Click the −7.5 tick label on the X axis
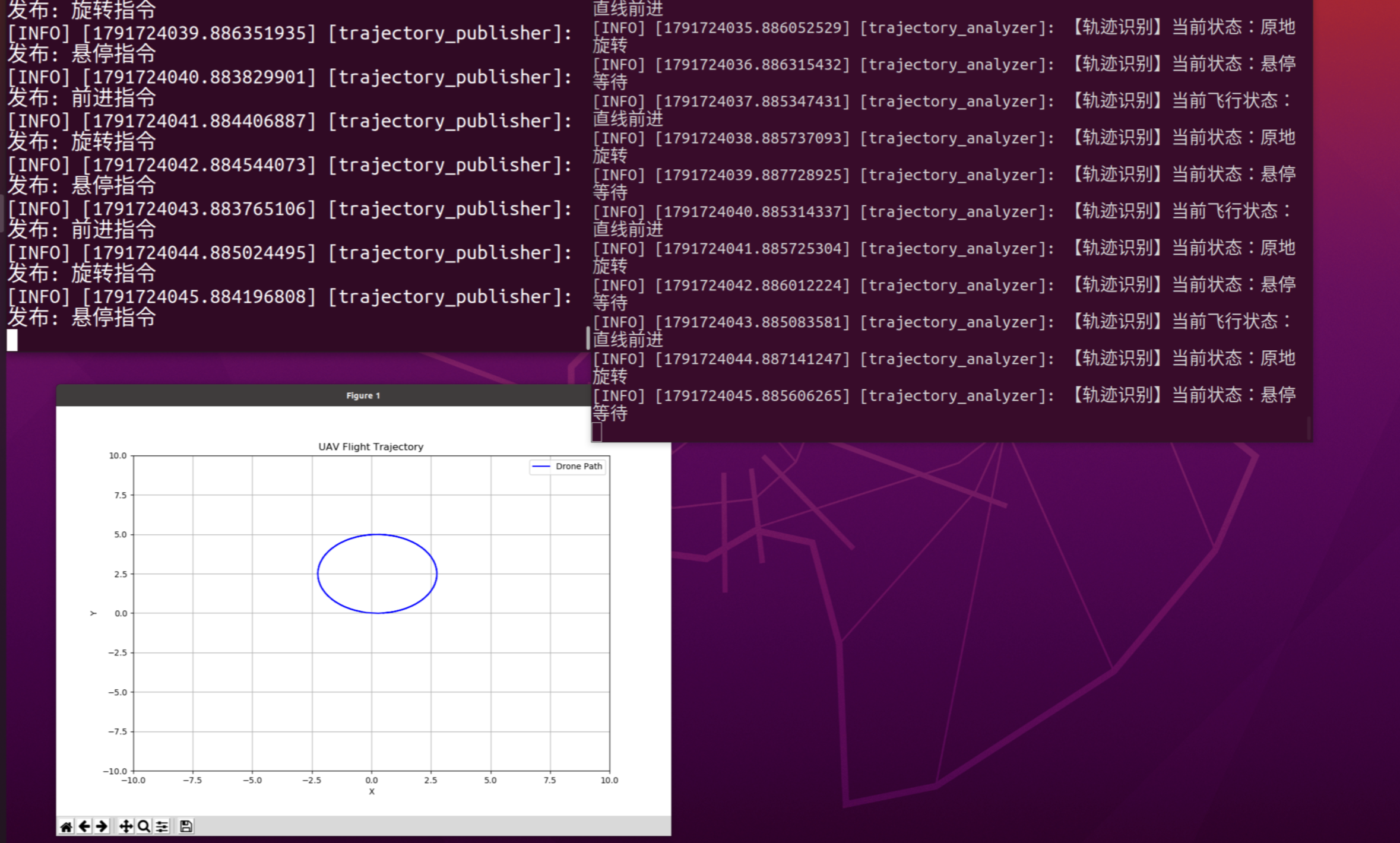Image resolution: width=1400 pixels, height=843 pixels. pyautogui.click(x=192, y=780)
